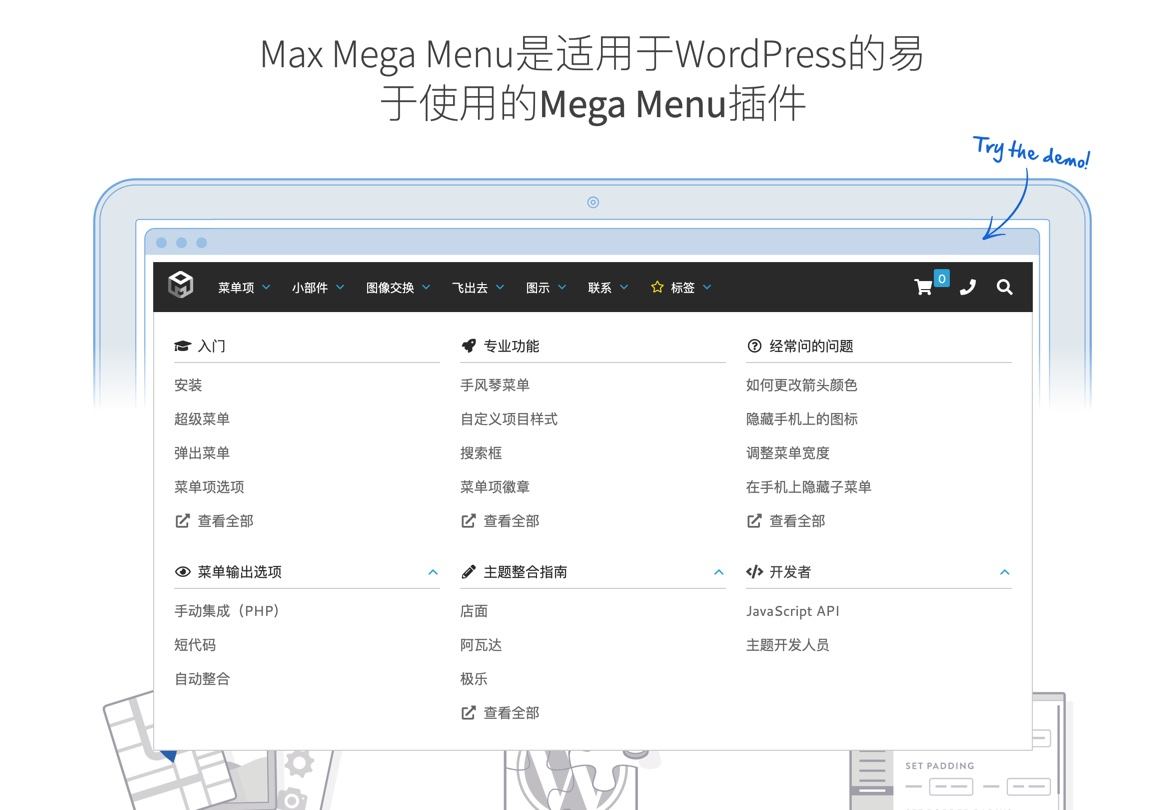Collapse the 开发者 section chevron
Screen dimensions: 1171x810
click(x=1004, y=572)
